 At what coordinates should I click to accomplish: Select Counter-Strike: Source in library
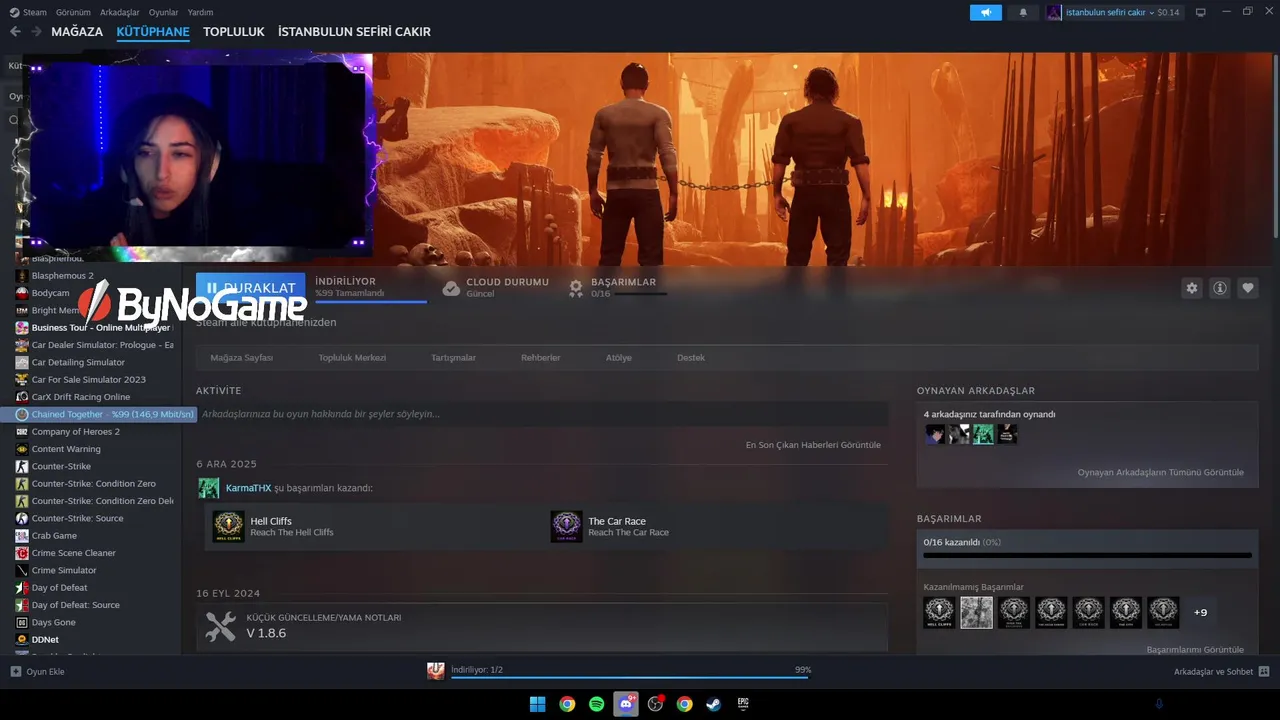point(77,518)
